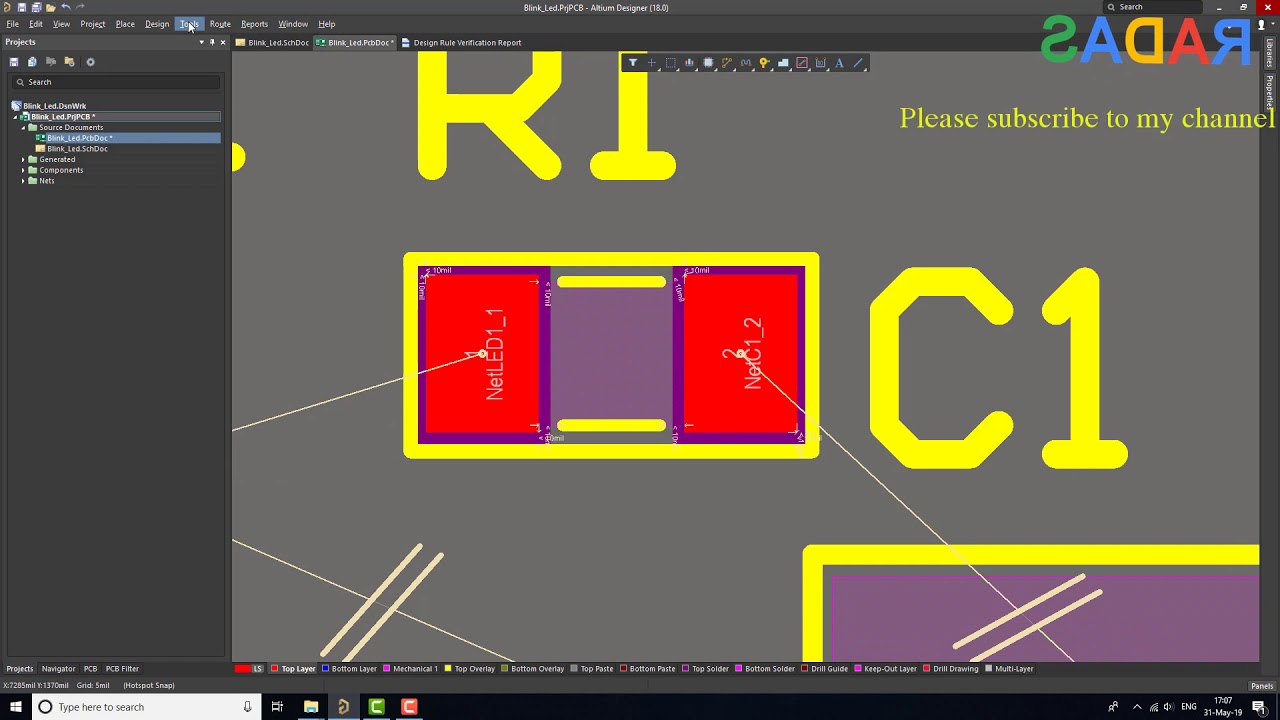
Task: Expand the Nets folder
Action: click(x=23, y=181)
